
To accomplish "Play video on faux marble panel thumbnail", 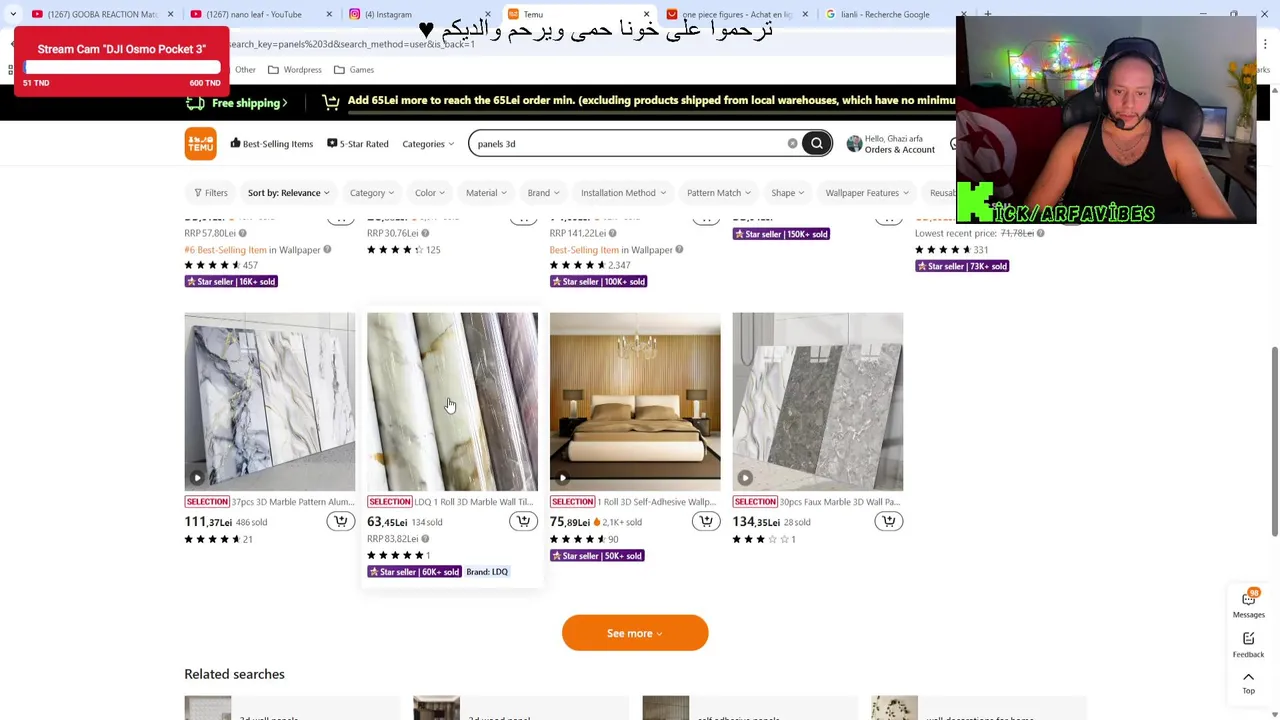I will tap(745, 478).
